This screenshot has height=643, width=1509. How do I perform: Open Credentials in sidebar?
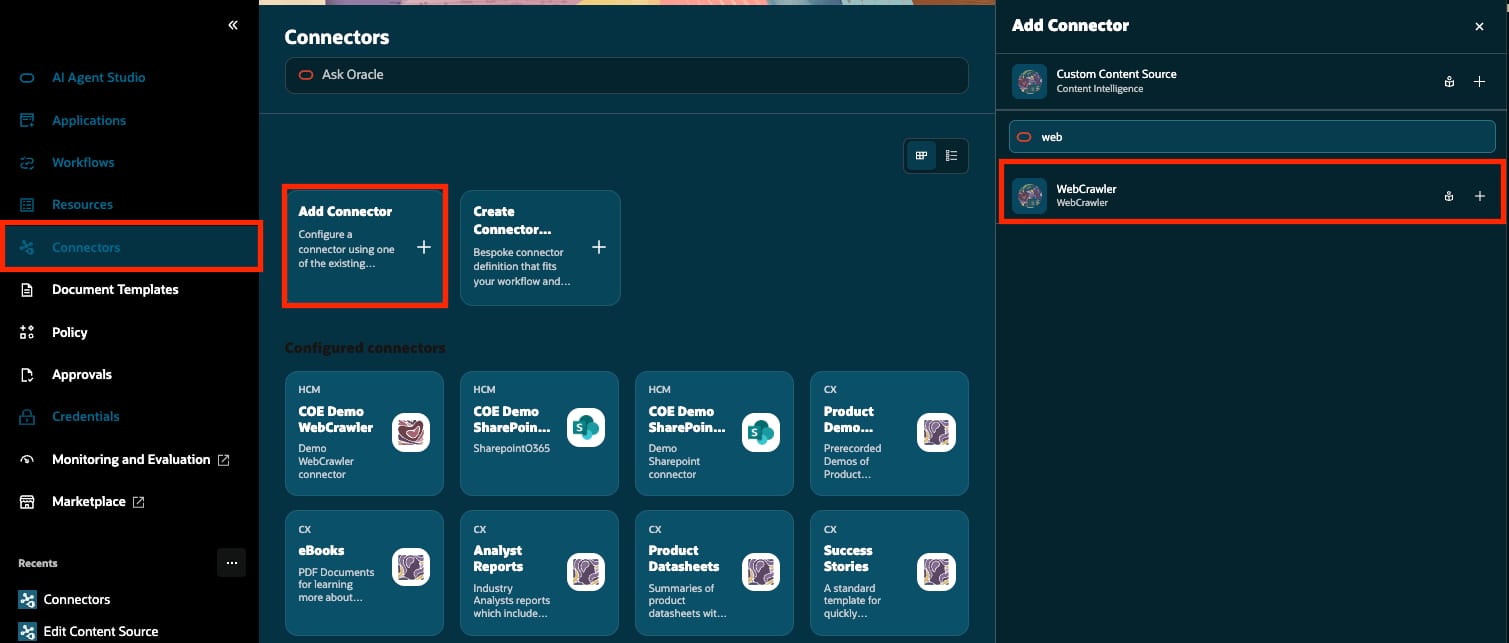click(85, 416)
